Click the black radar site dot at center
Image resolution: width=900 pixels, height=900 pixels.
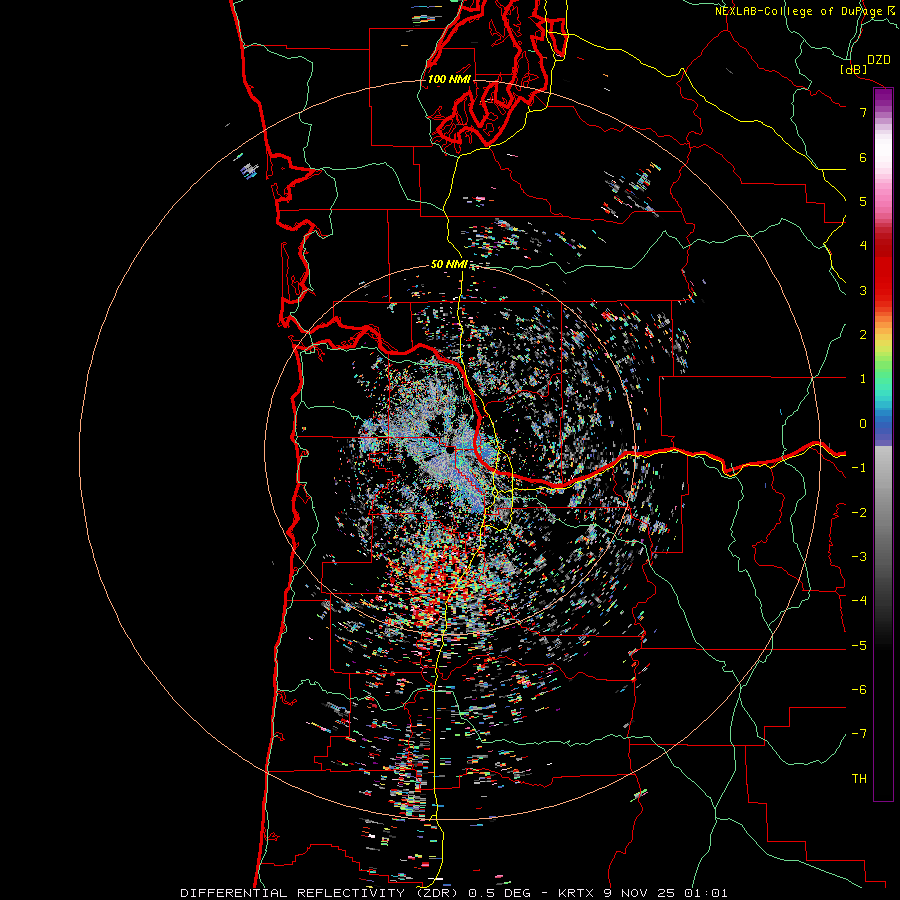point(451,449)
